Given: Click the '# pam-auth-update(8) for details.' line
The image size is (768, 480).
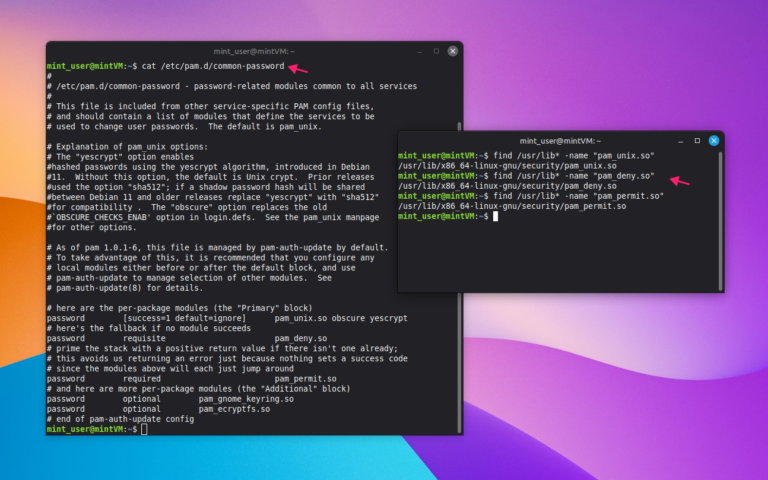Looking at the screenshot, I should pyautogui.click(x=125, y=288).
